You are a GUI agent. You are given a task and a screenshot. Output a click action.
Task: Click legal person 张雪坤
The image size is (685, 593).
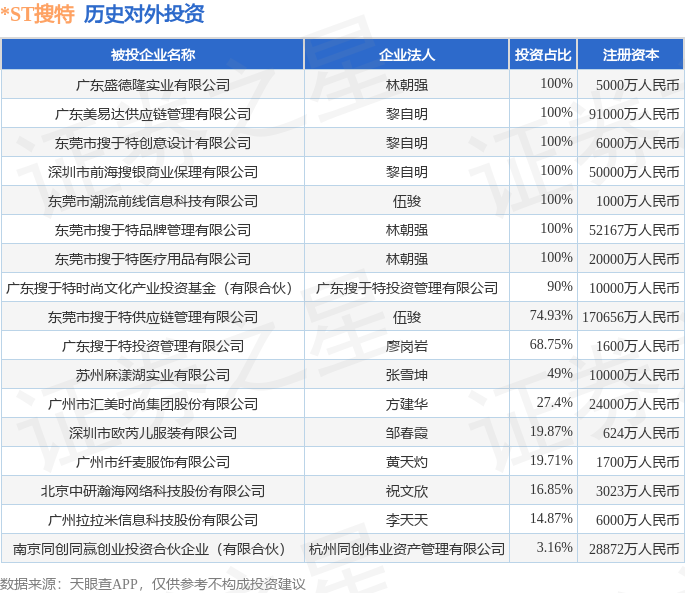point(407,375)
